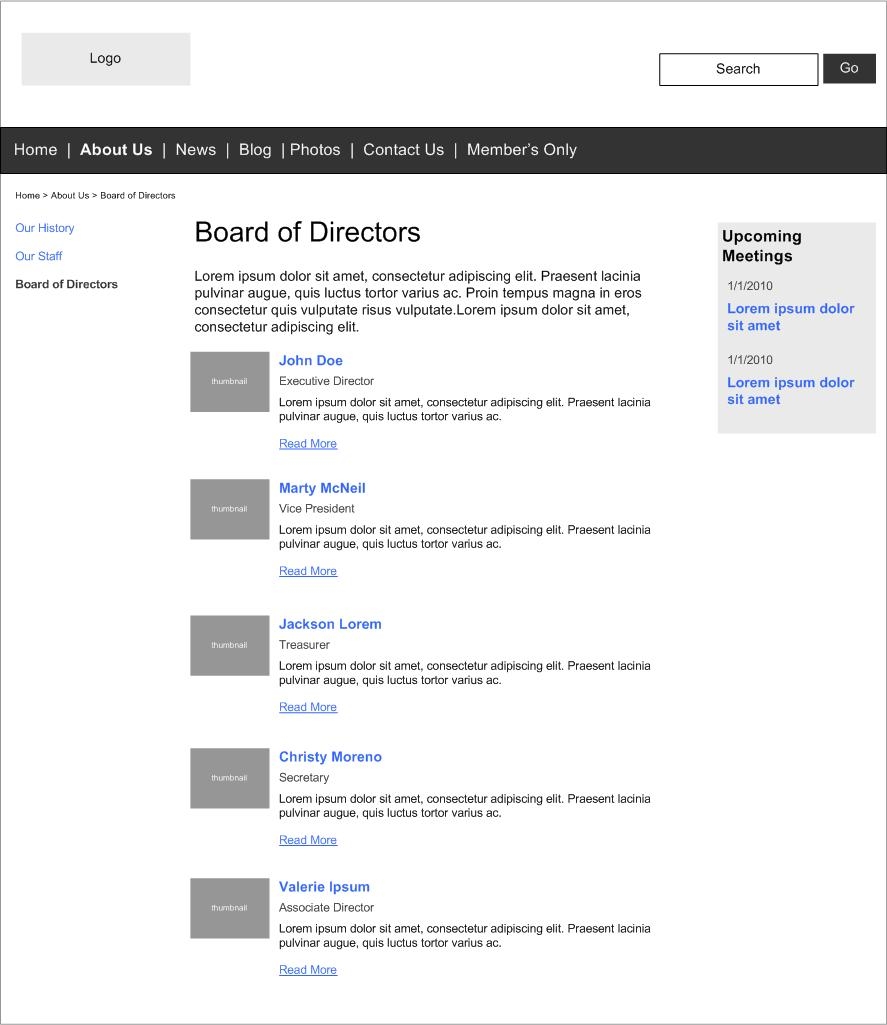
Task: Open Marty McNeil's profile name link
Action: (x=322, y=488)
